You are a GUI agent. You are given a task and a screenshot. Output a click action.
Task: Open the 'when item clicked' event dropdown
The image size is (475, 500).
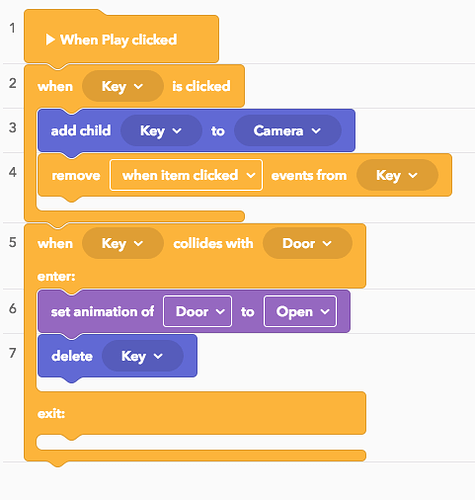[x=186, y=175]
